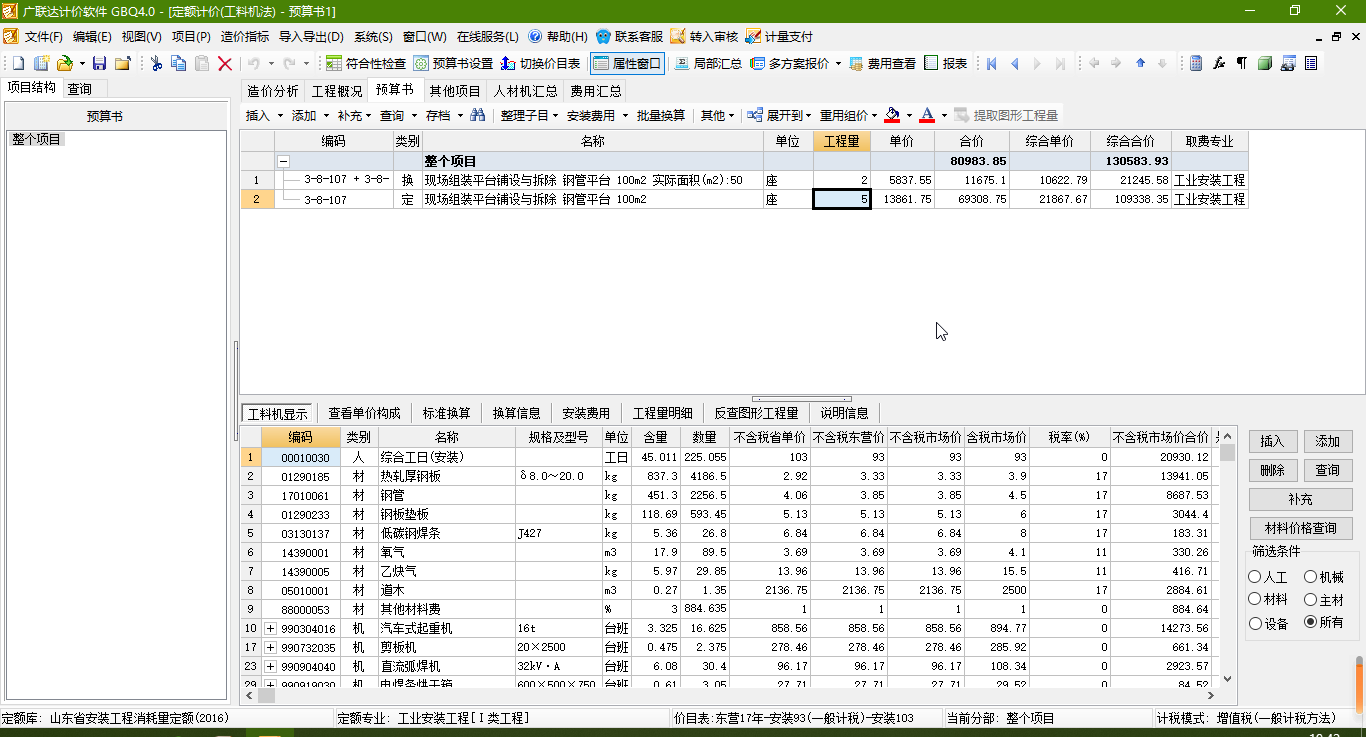The height and width of the screenshot is (737, 1367).
Task: Open 预算书设置 settings
Action: pos(453,63)
